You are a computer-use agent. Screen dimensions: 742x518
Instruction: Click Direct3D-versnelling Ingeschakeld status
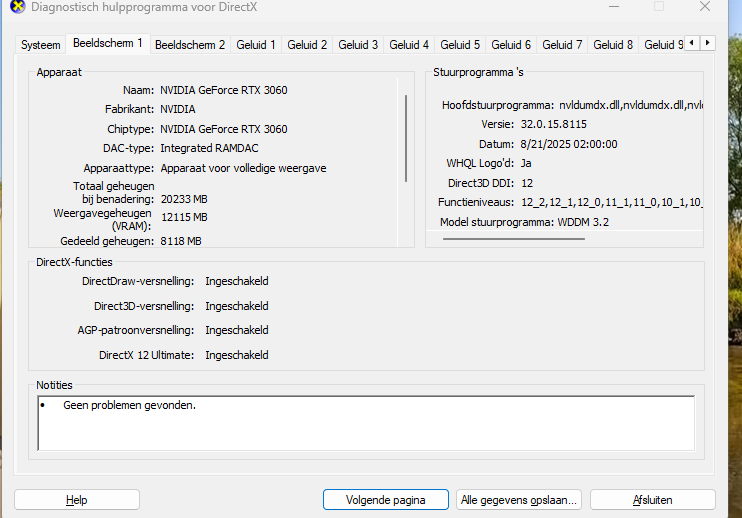coord(237,306)
